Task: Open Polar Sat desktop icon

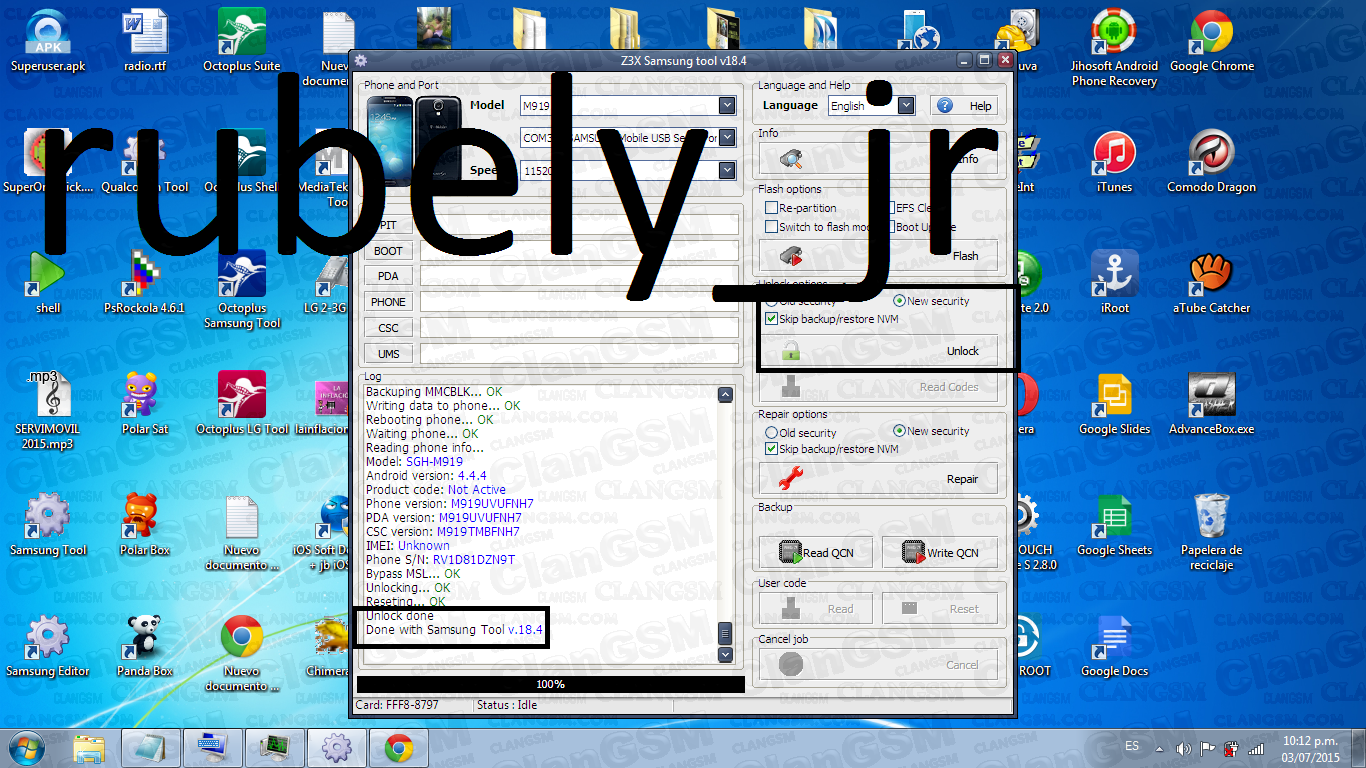Action: [x=145, y=404]
